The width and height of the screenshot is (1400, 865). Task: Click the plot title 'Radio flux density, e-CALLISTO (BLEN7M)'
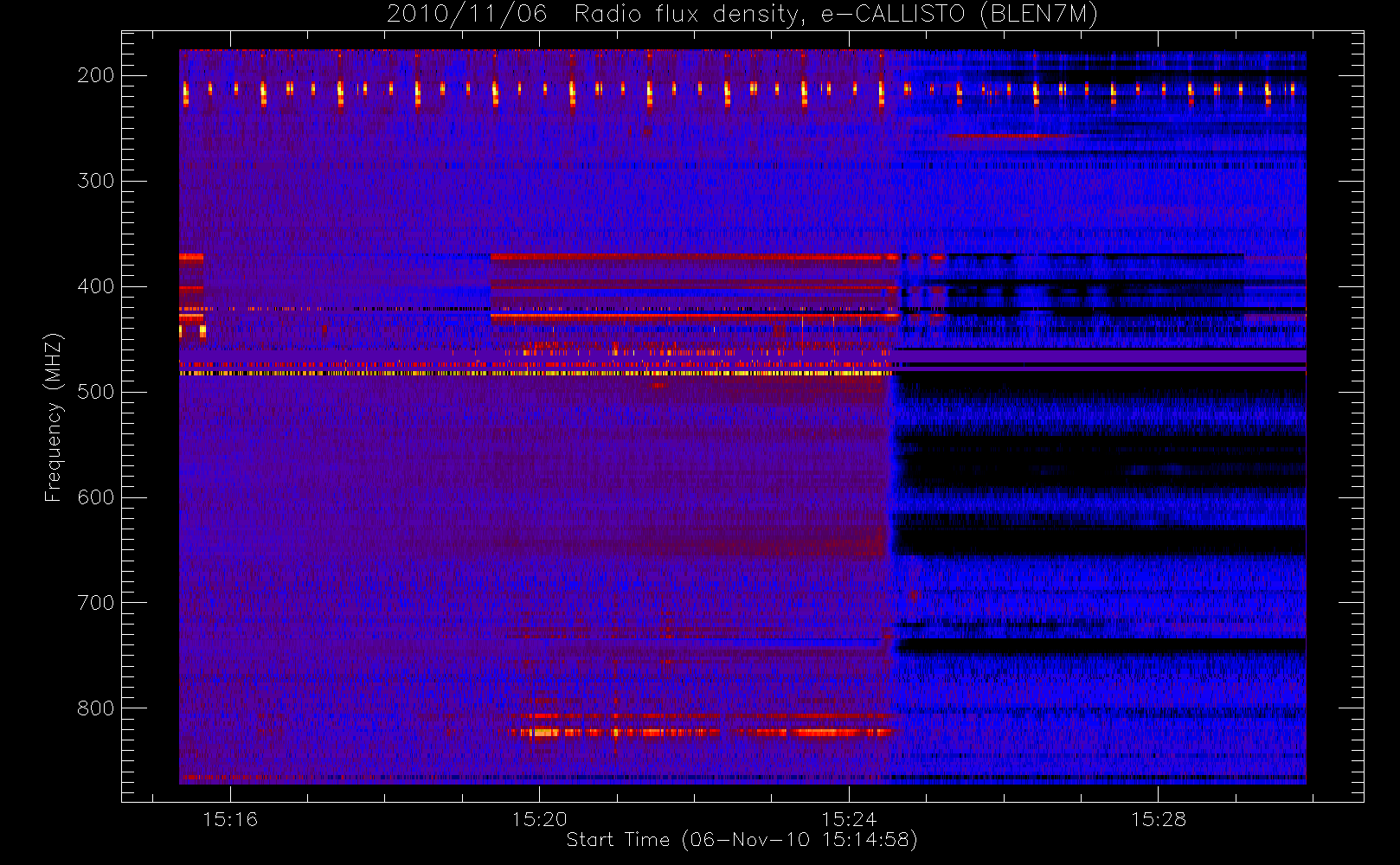click(x=836, y=15)
